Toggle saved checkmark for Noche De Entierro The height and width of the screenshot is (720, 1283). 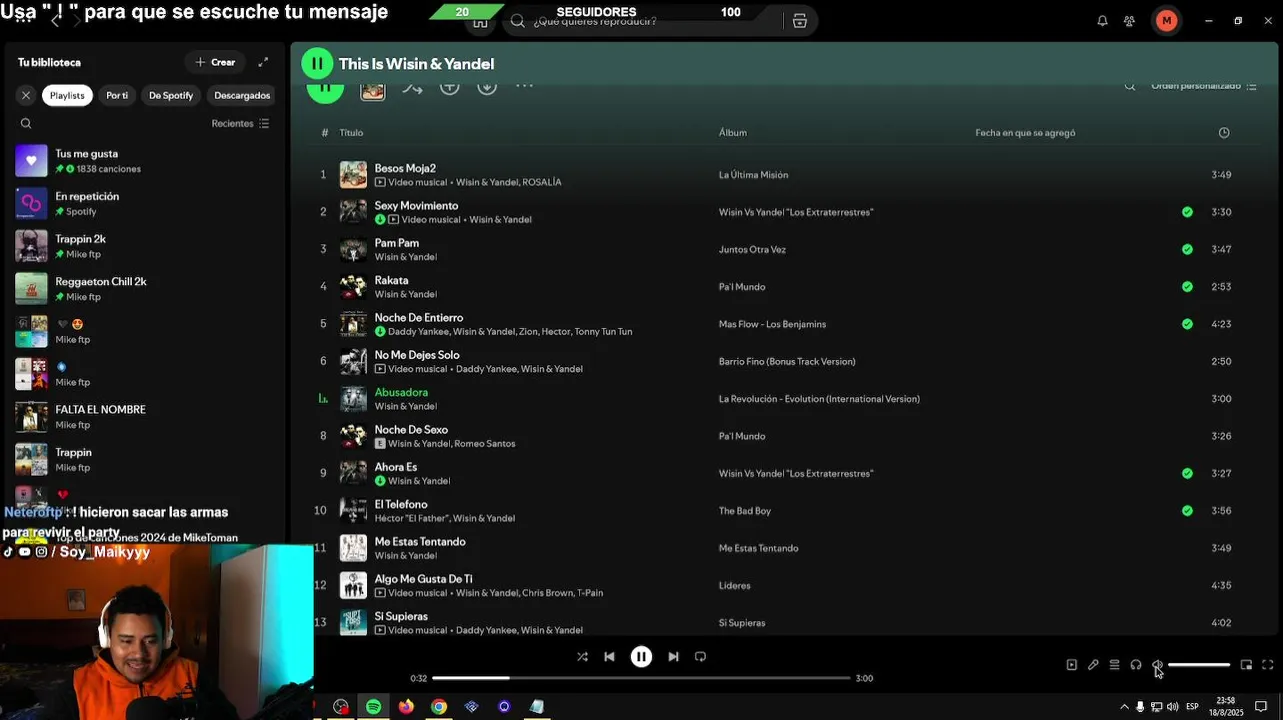tap(1187, 324)
